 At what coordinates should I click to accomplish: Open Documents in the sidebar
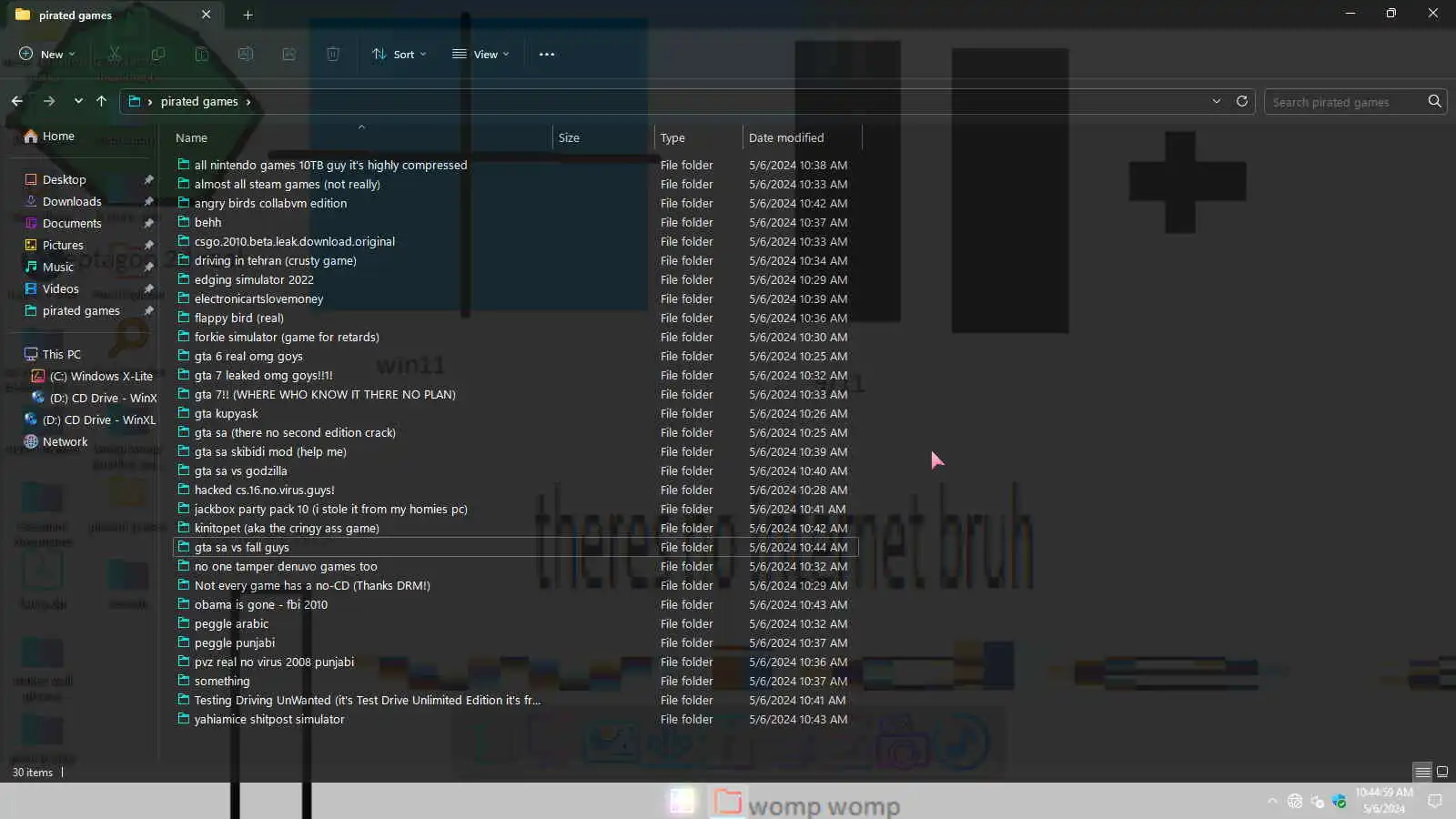click(72, 223)
